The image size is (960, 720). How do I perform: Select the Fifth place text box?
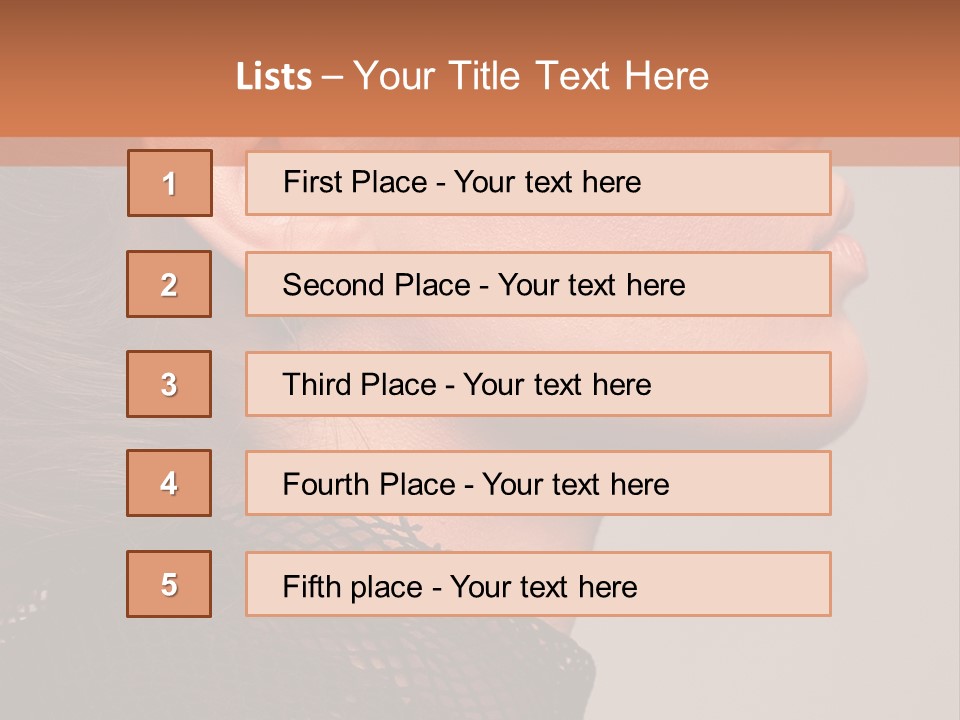pyautogui.click(x=538, y=584)
